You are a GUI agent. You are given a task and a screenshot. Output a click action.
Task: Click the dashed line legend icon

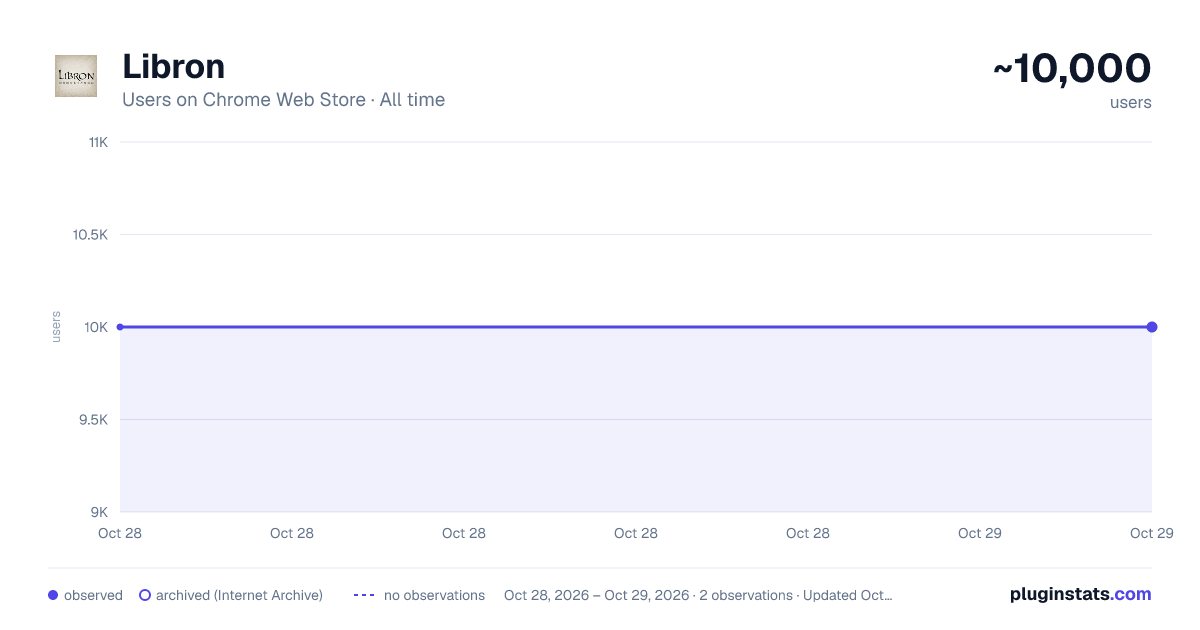[364, 595]
